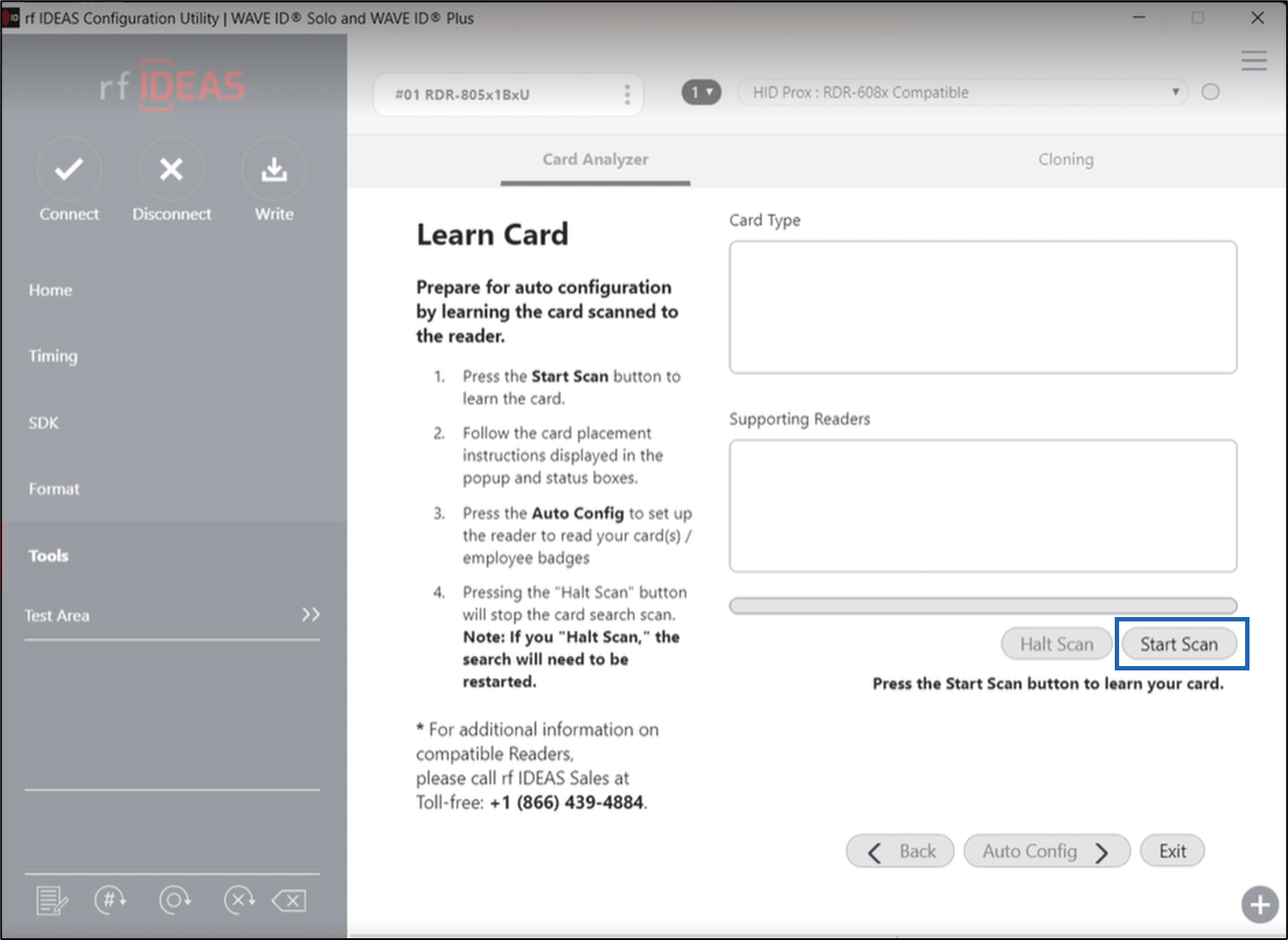The width and height of the screenshot is (1288, 940).
Task: Click the 'Press the Start Scan button to learn your card.' text
Action: (1048, 684)
